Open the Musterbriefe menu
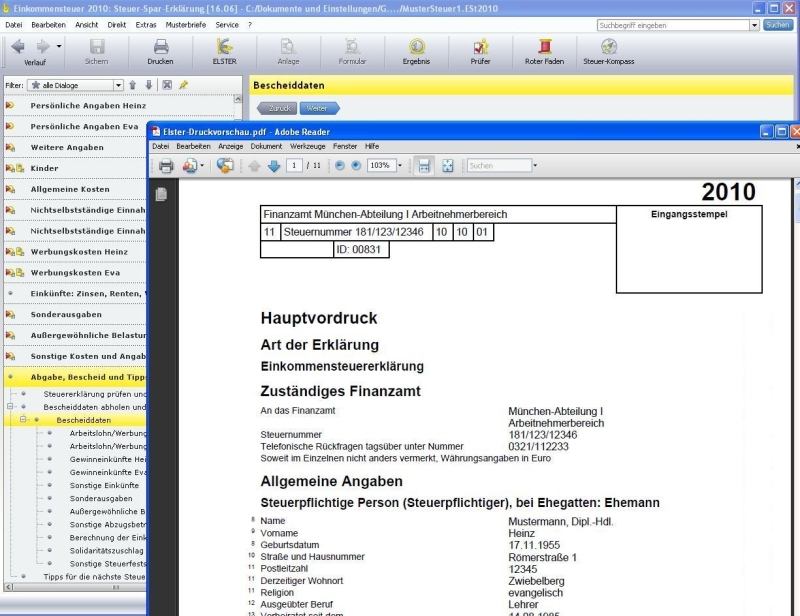The height and width of the screenshot is (616, 800). click(x=186, y=24)
